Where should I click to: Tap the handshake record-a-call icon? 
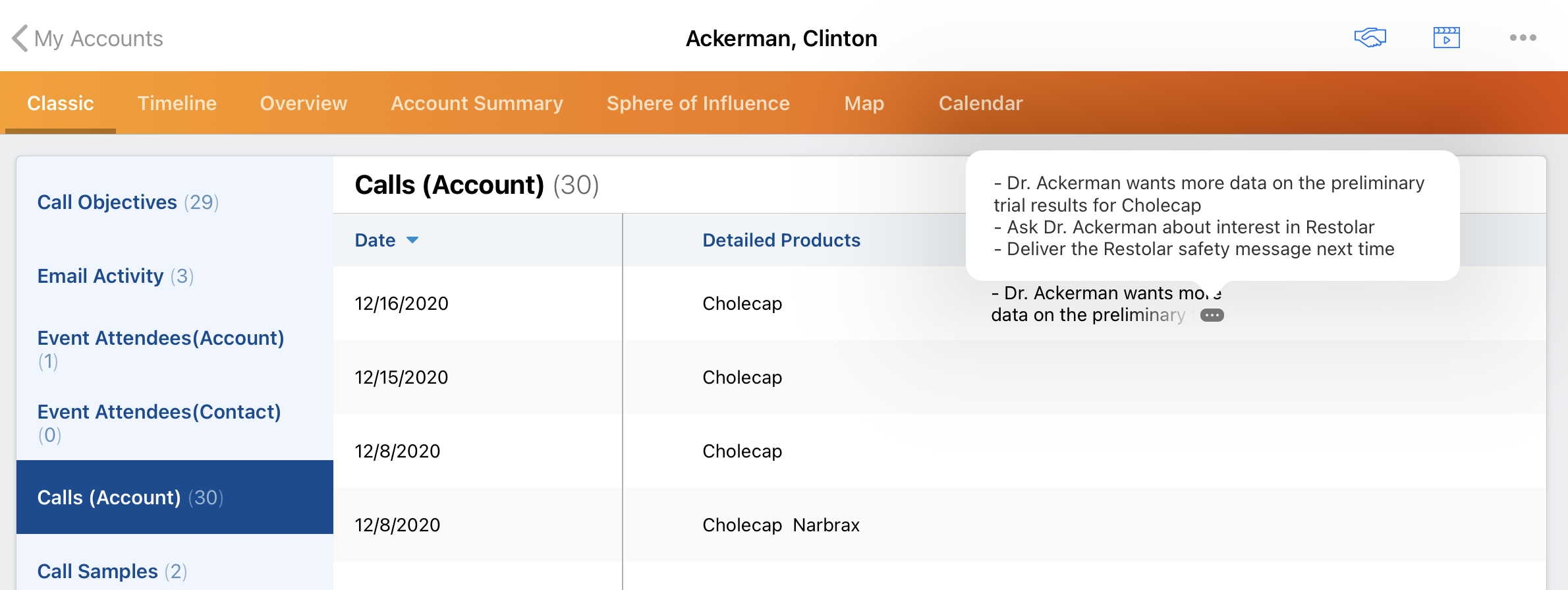point(1370,38)
